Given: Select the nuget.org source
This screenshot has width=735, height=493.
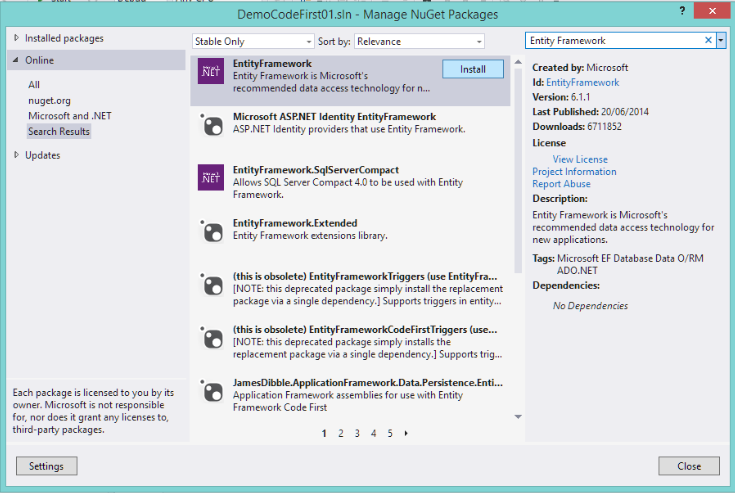Looking at the screenshot, I should point(49,100).
